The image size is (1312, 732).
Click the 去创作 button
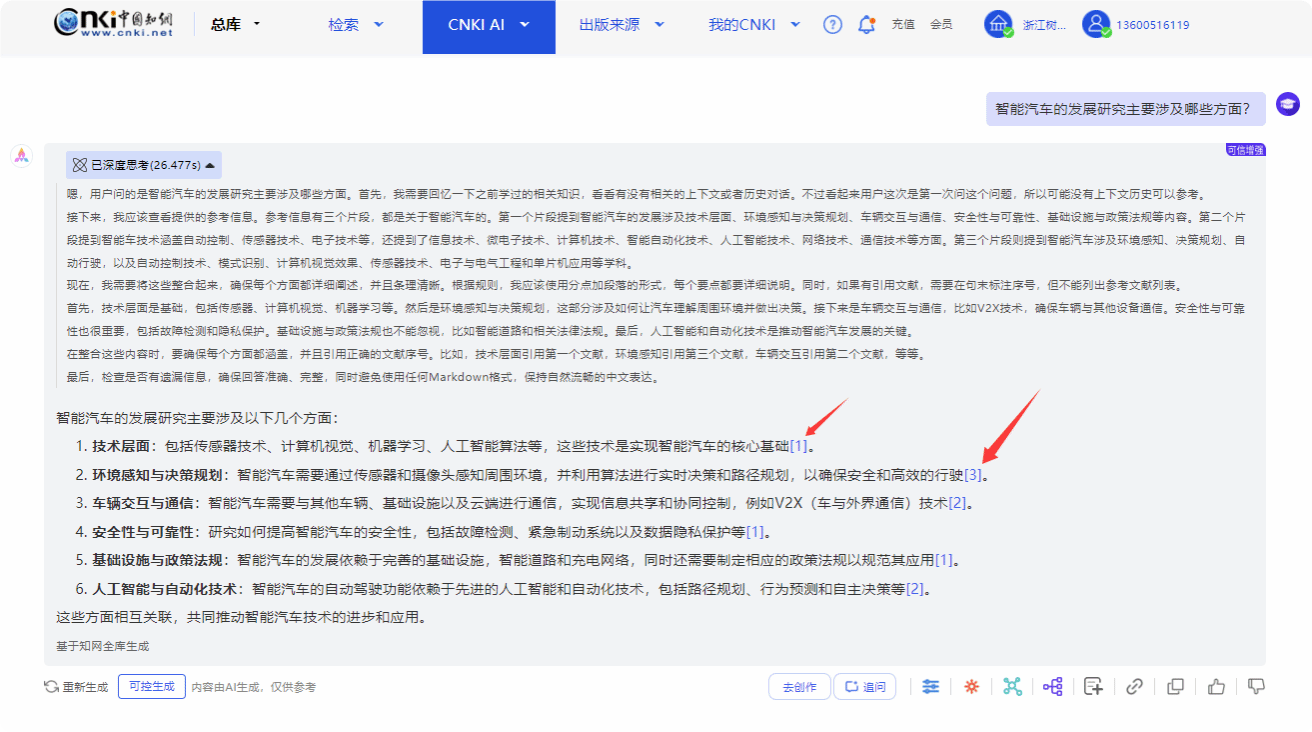click(x=799, y=687)
